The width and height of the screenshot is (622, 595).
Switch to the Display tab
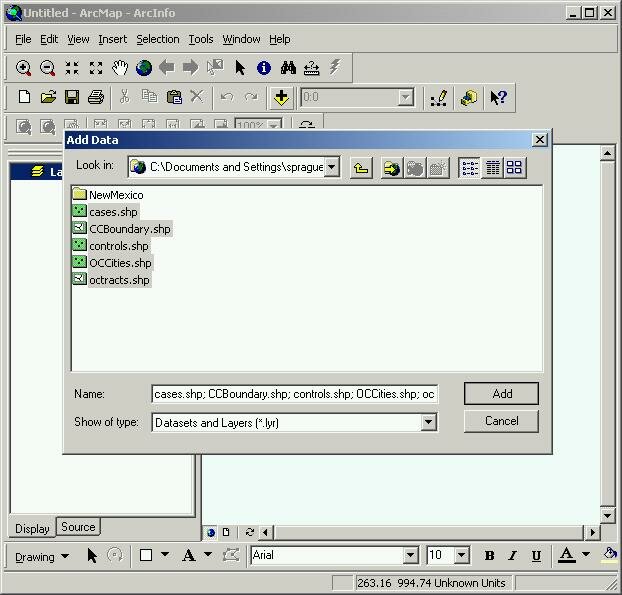[32, 528]
